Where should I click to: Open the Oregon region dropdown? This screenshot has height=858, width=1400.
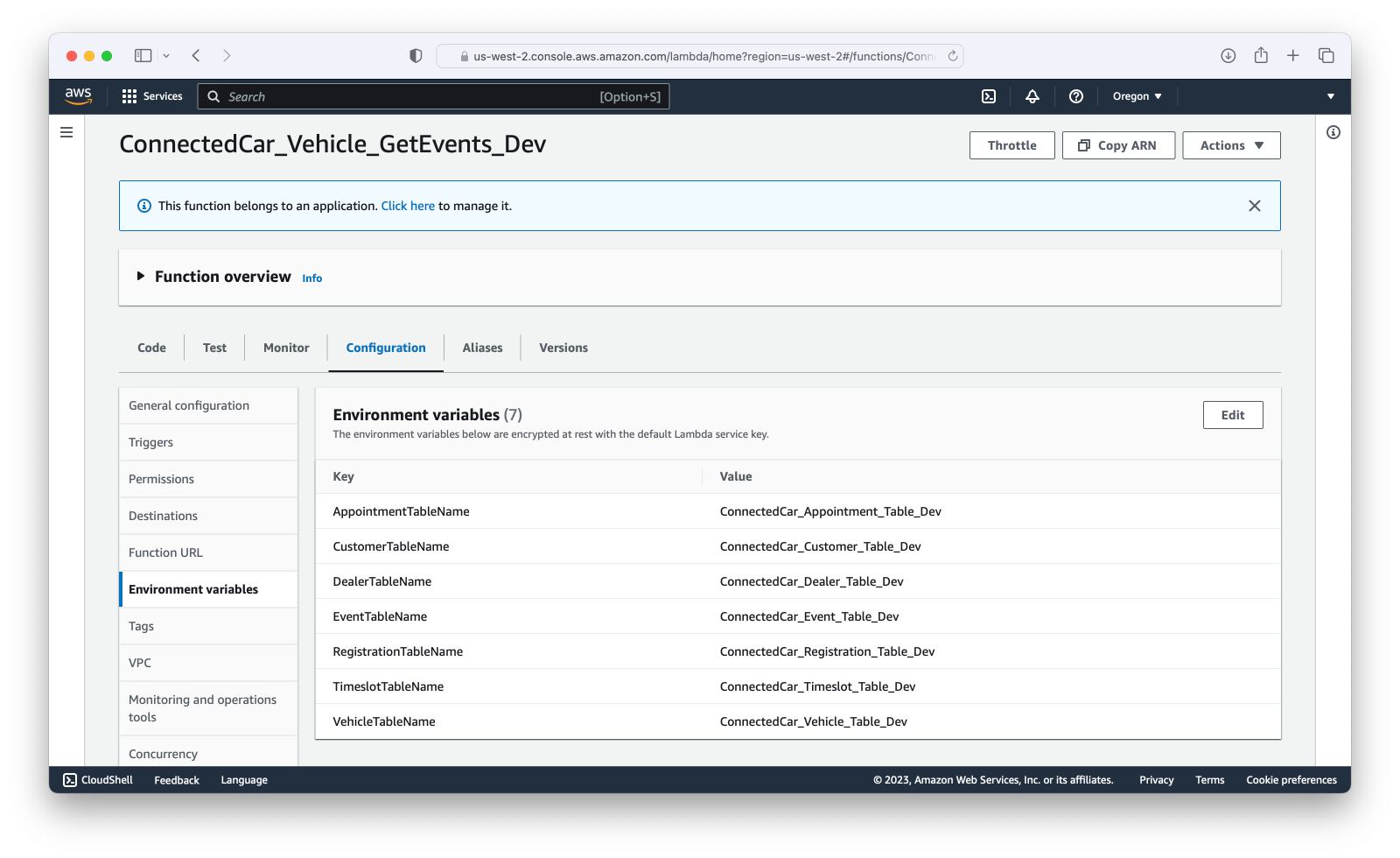click(1137, 96)
